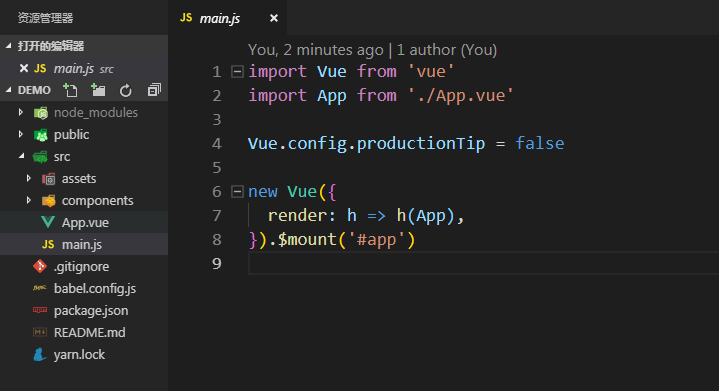The image size is (719, 391).
Task: Expand the components folder arrow
Action: [29, 200]
